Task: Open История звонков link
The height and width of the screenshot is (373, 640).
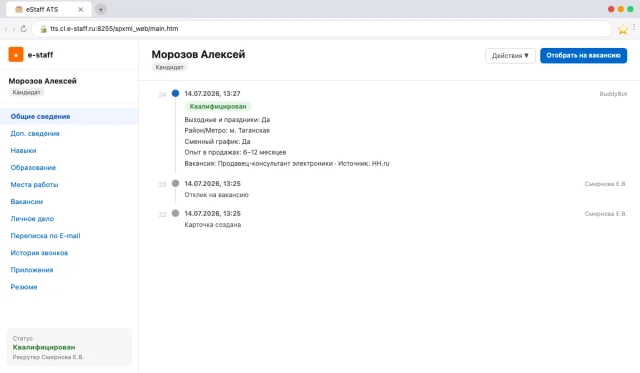Action: coord(39,253)
